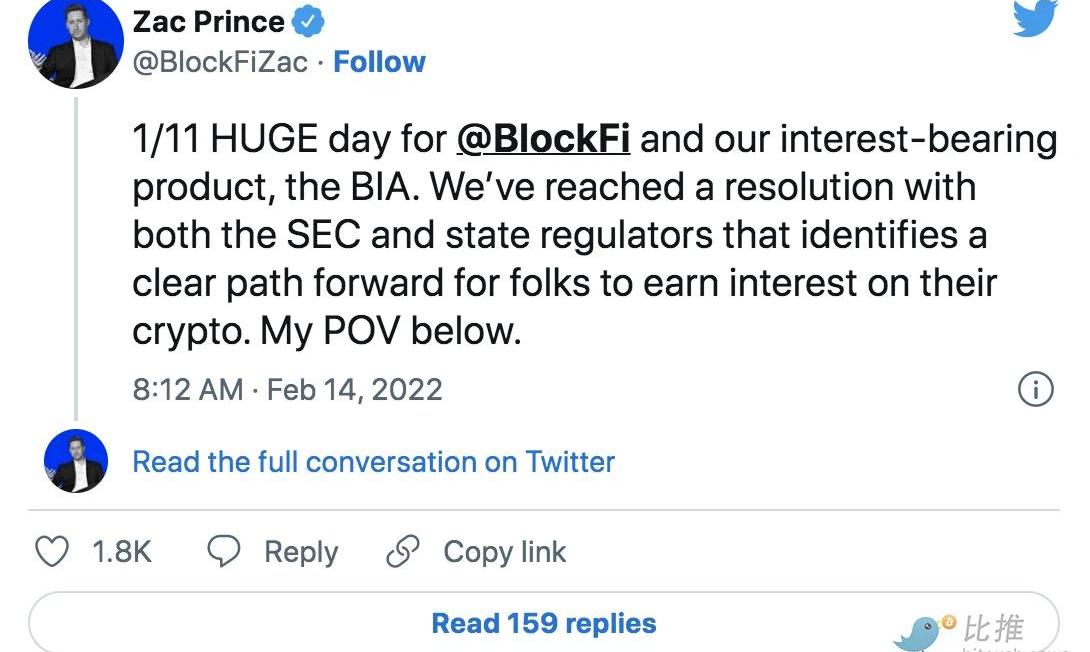
Task: Read the full conversation on Twitter
Action: pyautogui.click(x=373, y=462)
